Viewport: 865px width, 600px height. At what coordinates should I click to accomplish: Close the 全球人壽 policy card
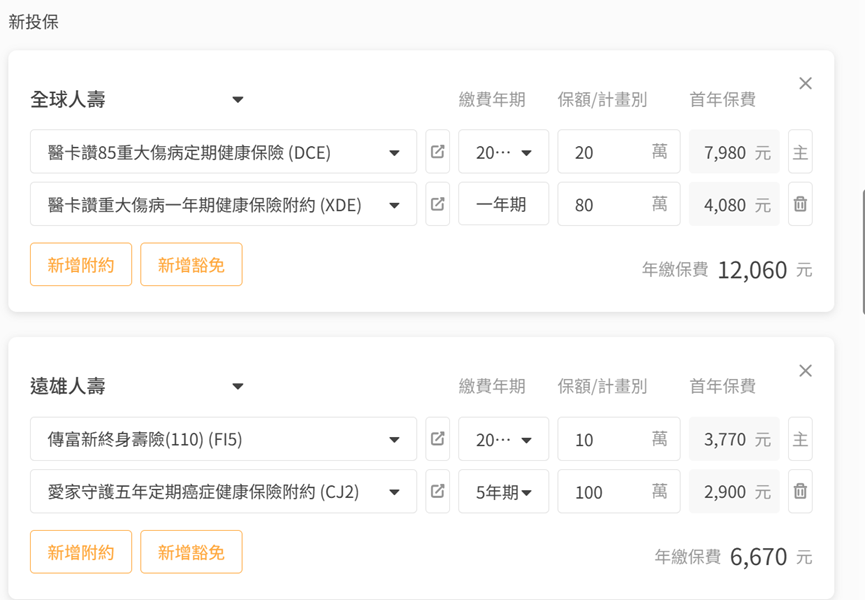click(x=805, y=84)
